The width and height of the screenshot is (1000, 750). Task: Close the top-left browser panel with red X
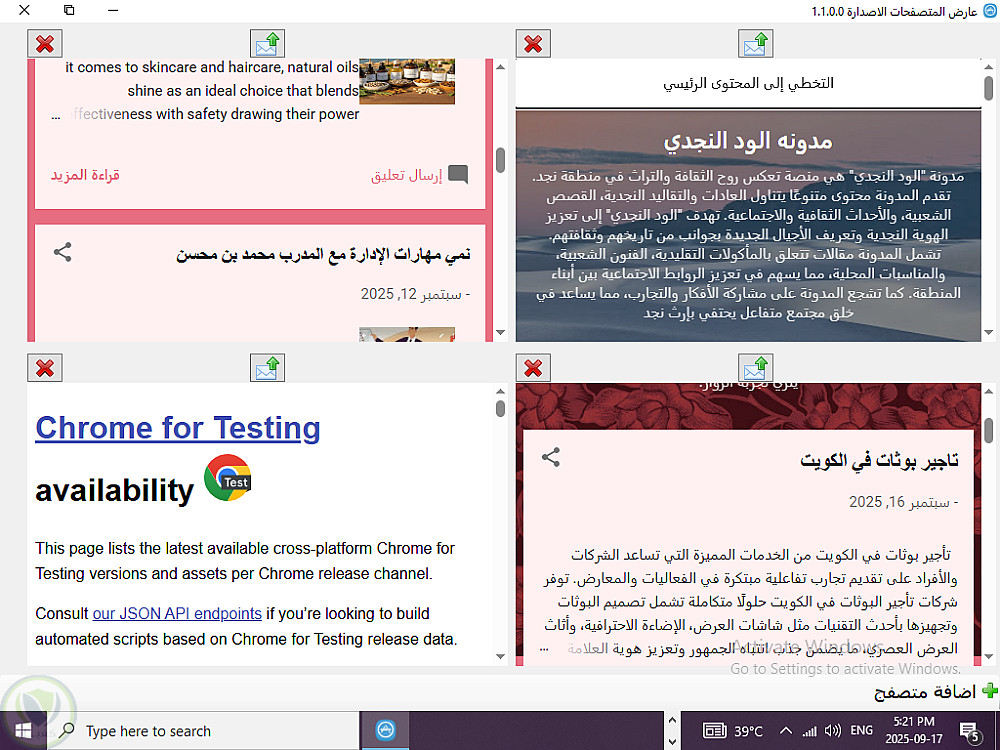[45, 43]
